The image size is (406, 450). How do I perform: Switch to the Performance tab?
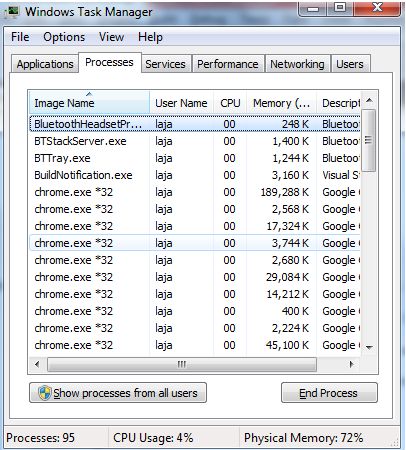228,64
